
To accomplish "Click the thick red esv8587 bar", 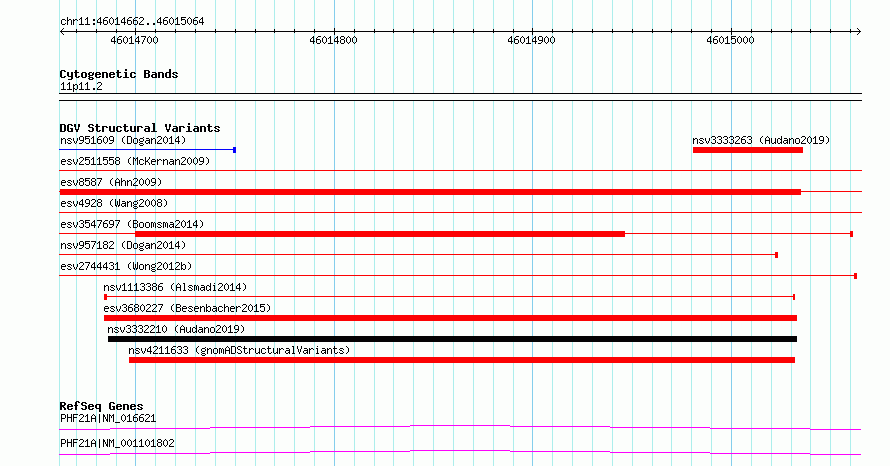I will click(430, 192).
